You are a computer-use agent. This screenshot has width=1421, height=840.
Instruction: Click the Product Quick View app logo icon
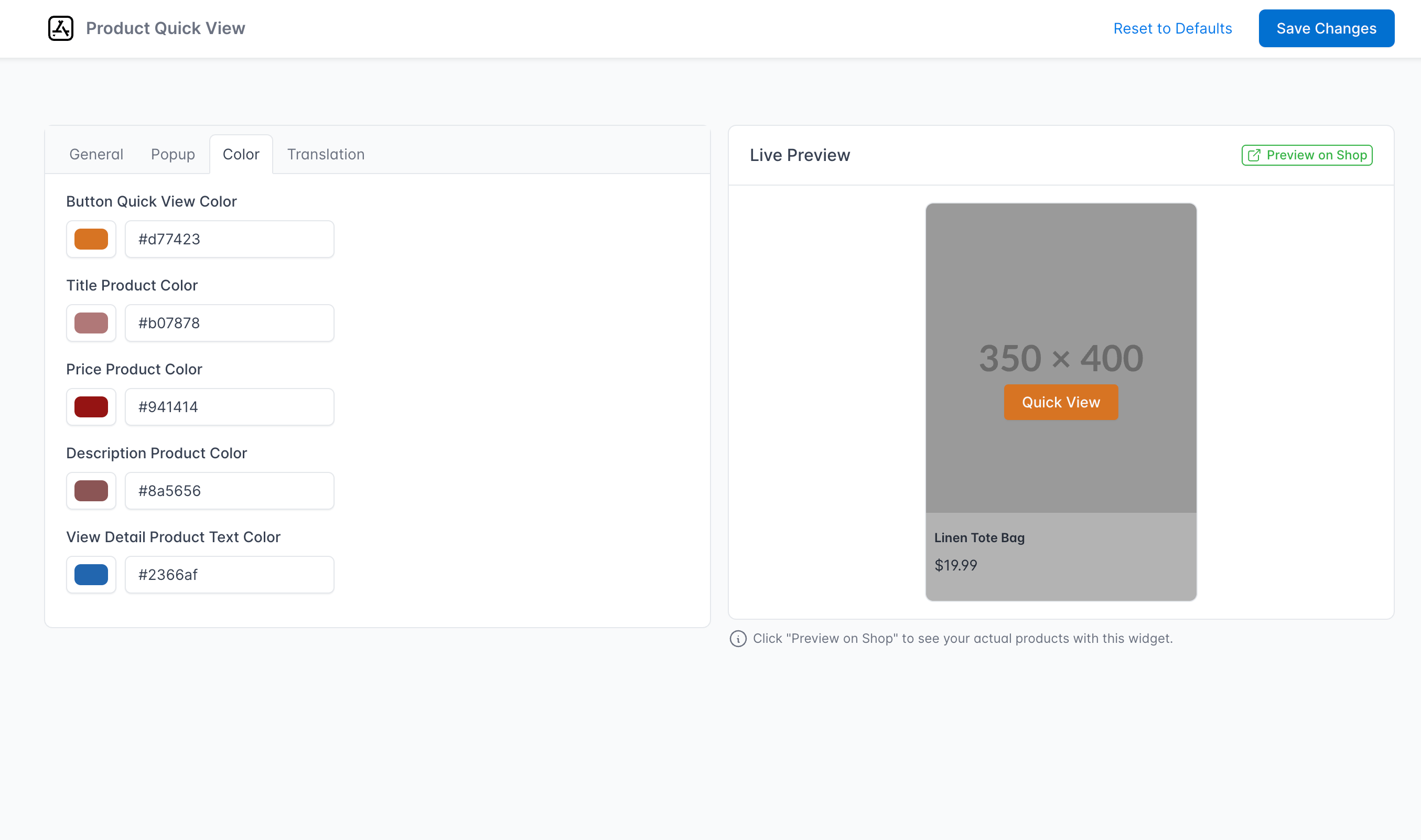point(60,28)
